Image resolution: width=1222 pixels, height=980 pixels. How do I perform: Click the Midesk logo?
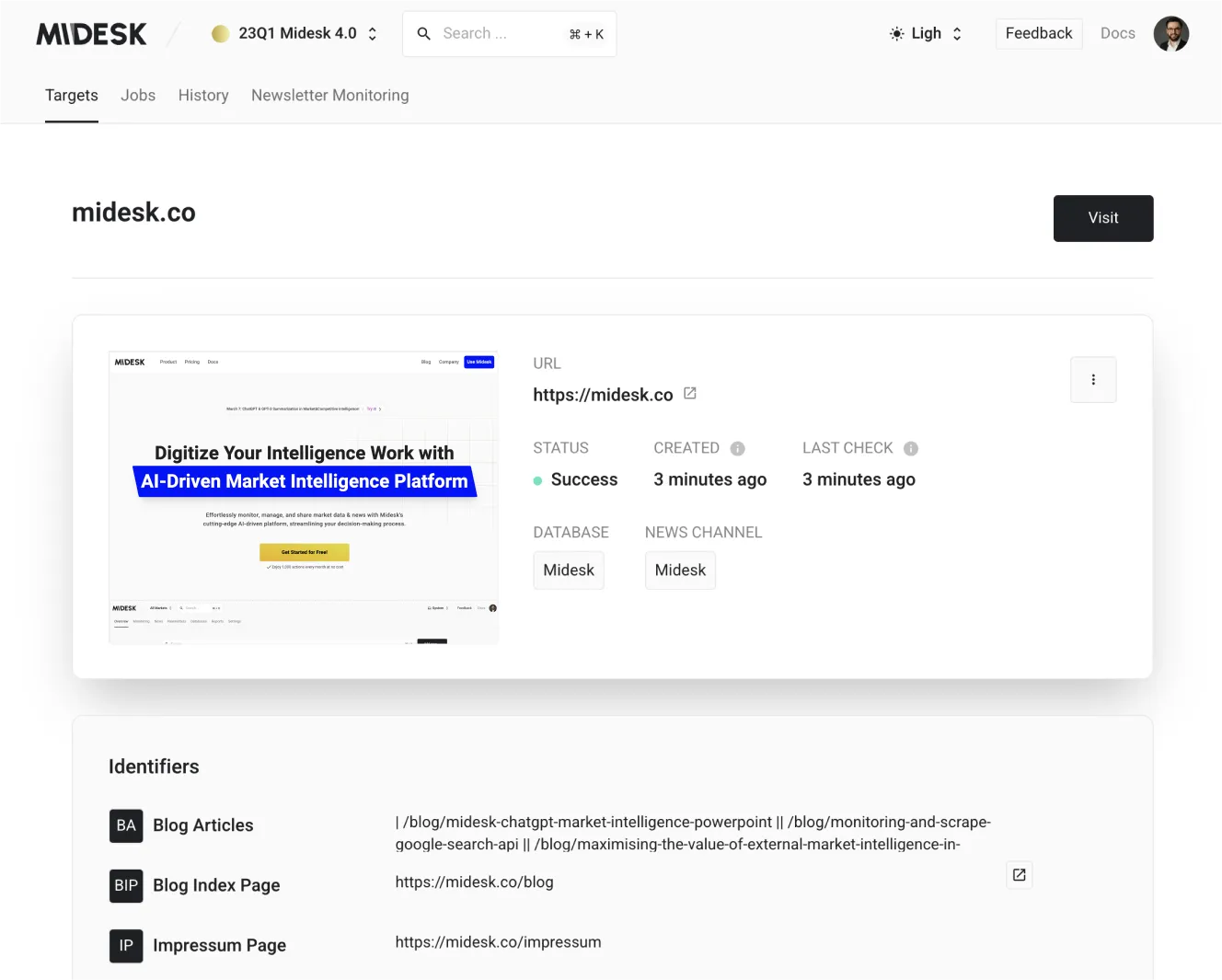91,34
